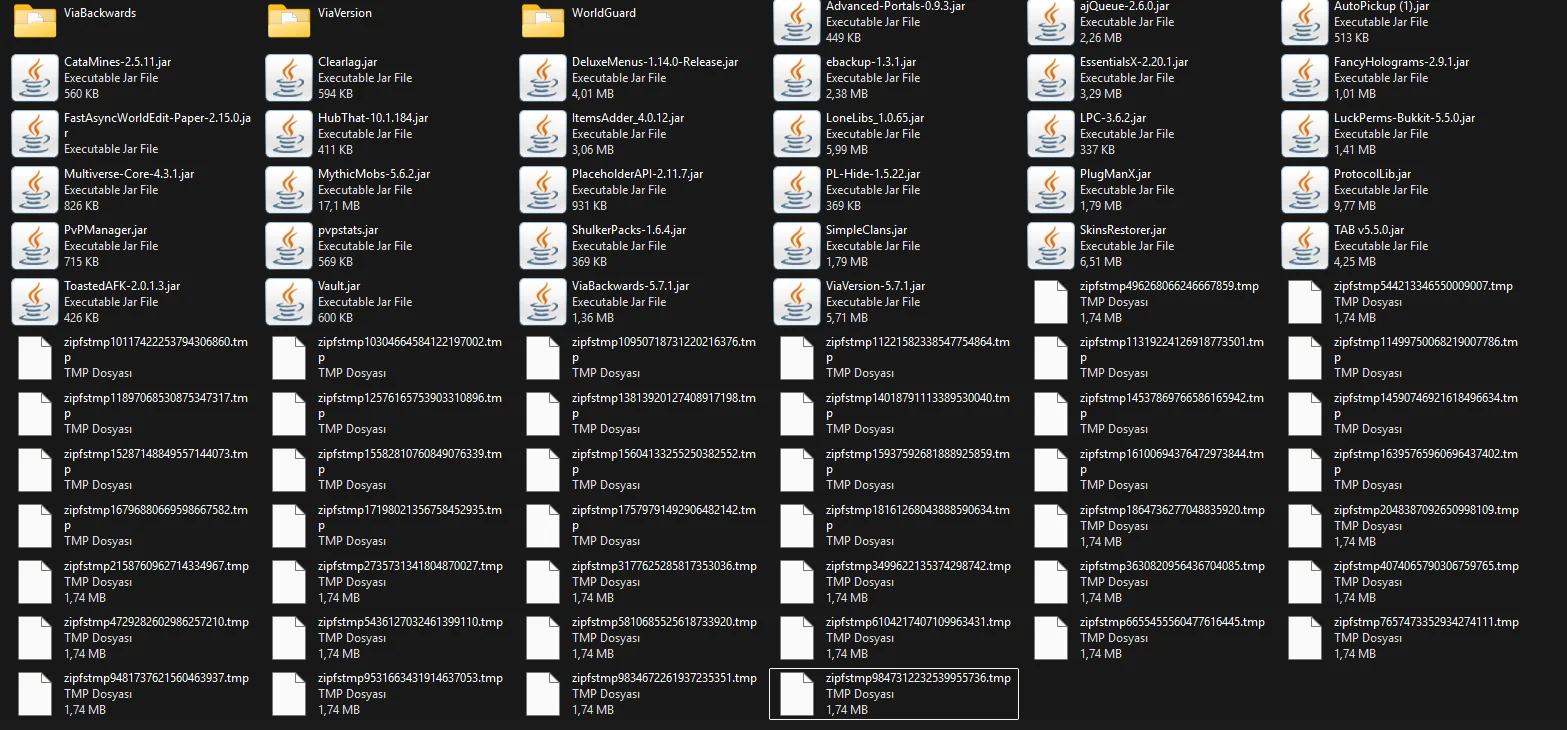Select the DeluxeMenus-1.14.0-Release.jar Java icon
This screenshot has height=730, width=1567.
pos(543,78)
